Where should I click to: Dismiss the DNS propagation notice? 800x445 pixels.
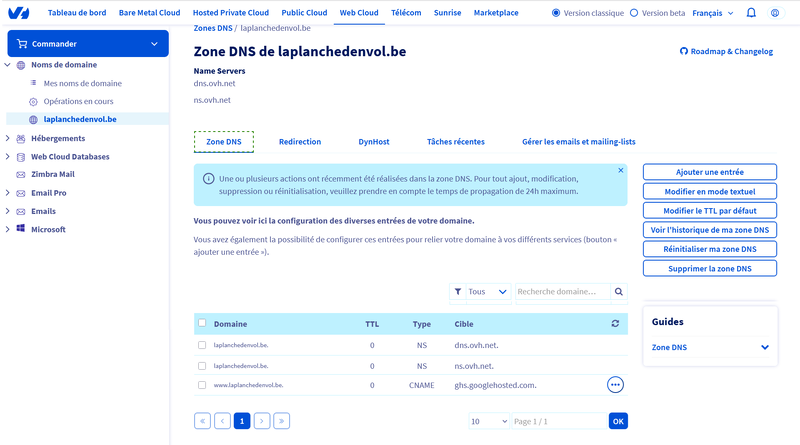[x=620, y=170]
